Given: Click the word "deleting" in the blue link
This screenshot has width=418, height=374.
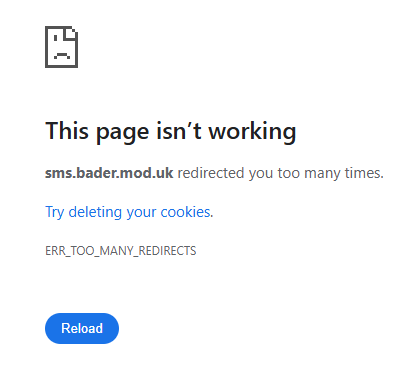Looking at the screenshot, I should pyautogui.click(x=95, y=212).
